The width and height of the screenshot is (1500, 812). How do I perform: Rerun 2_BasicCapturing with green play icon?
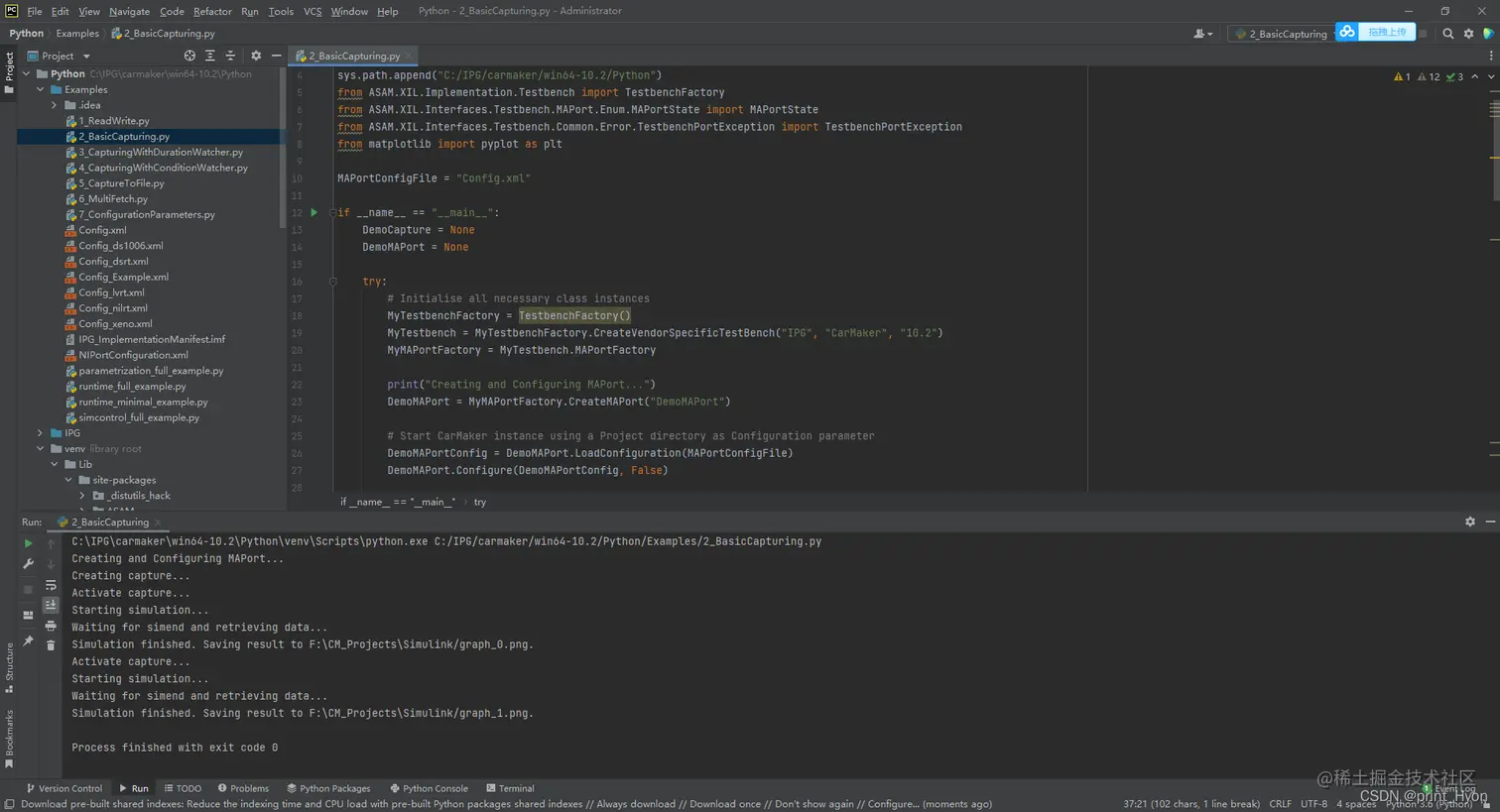[x=28, y=543]
